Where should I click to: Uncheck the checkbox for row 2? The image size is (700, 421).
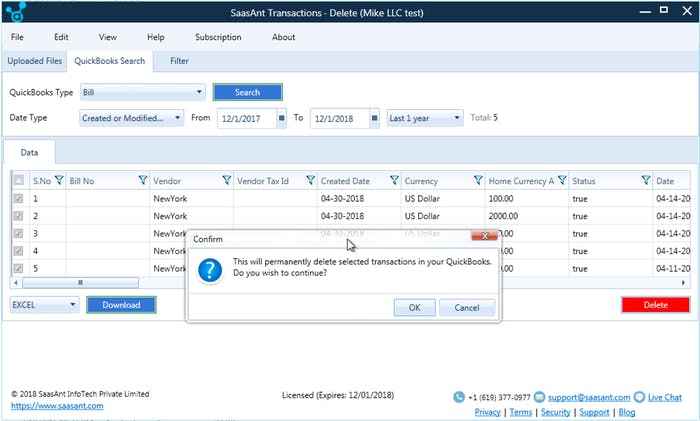(x=19, y=216)
